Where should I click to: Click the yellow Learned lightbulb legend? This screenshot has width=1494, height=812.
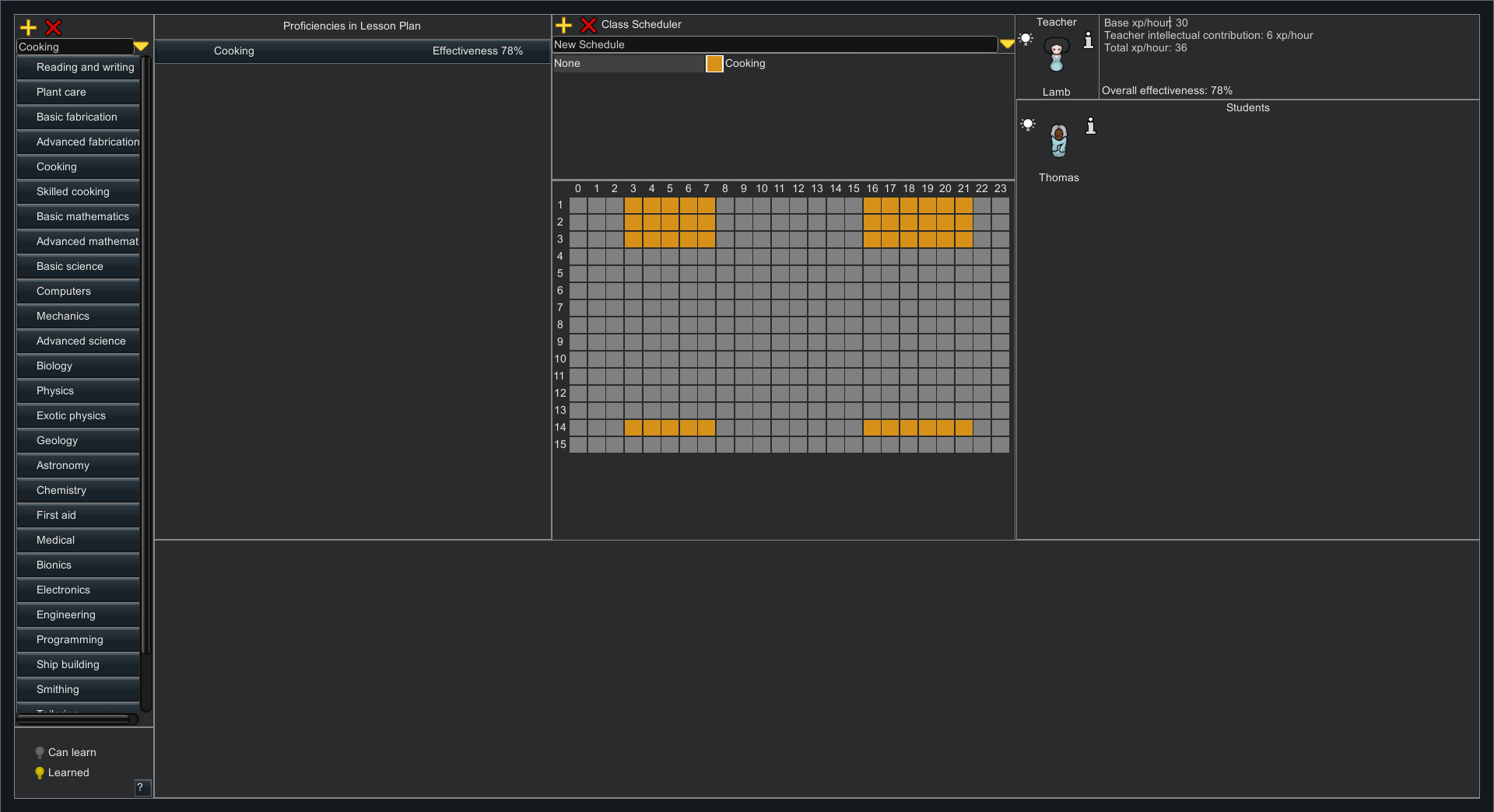40,773
